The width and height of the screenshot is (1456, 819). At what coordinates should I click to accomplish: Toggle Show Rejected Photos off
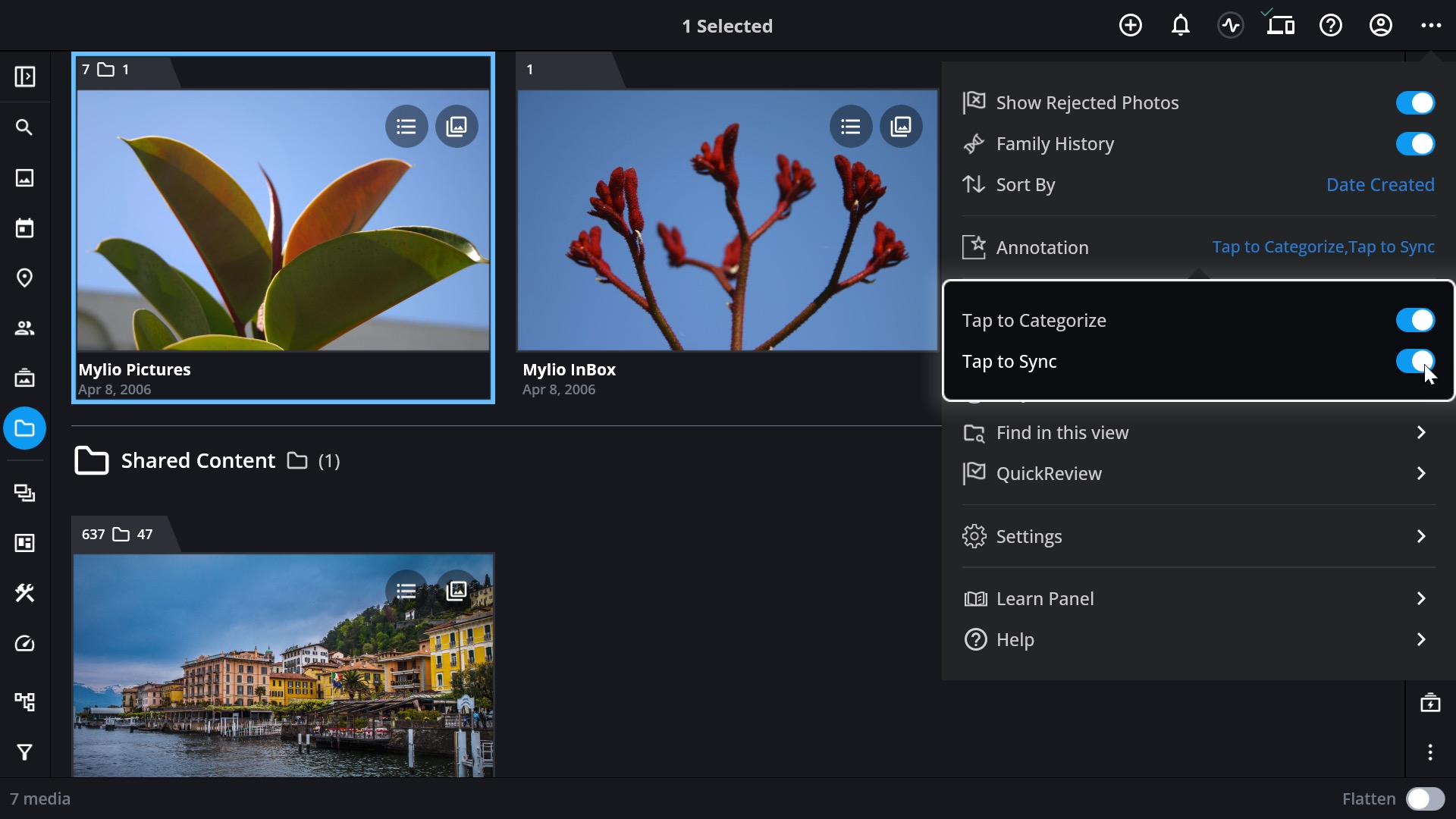point(1415,102)
